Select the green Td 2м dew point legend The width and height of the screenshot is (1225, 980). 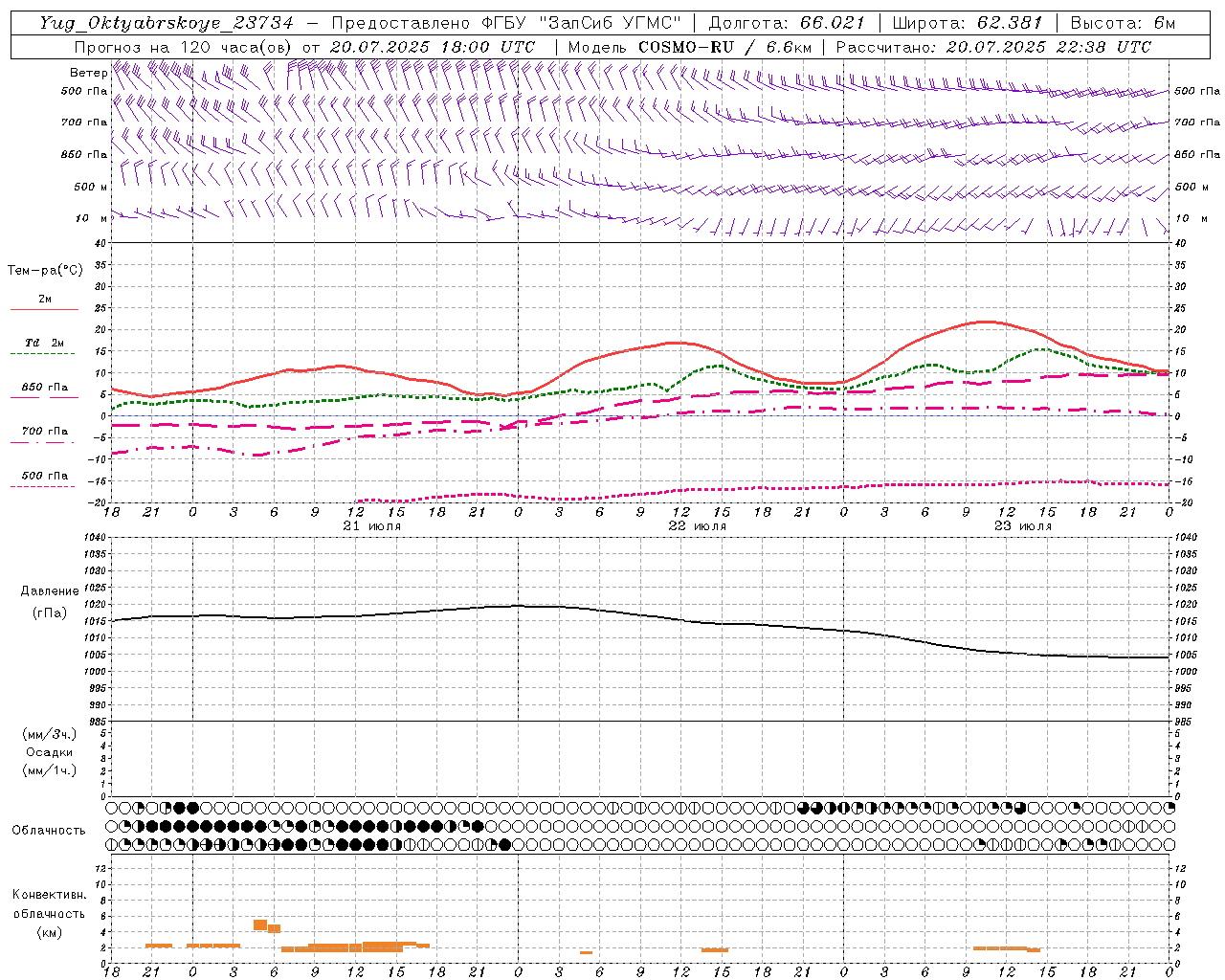tap(44, 347)
